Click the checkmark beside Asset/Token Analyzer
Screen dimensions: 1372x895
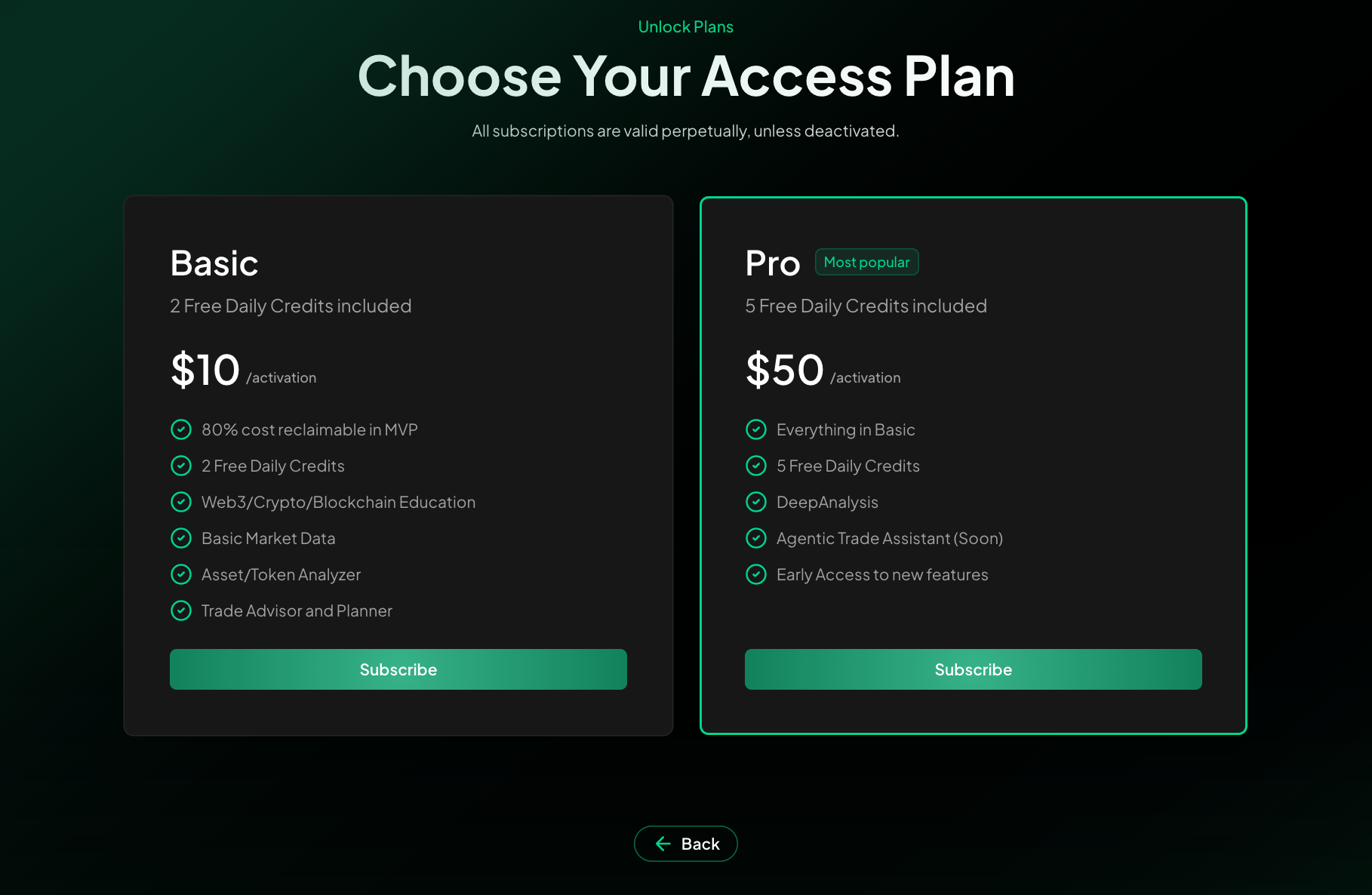click(181, 574)
